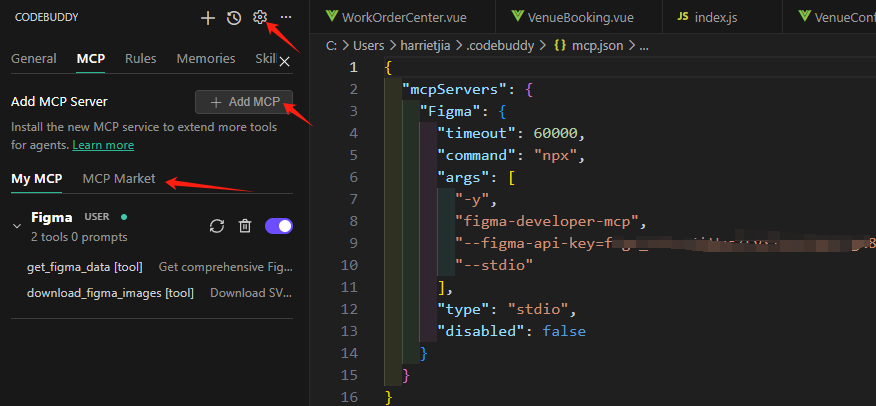The width and height of the screenshot is (876, 406).
Task: Open the VenueBooking.vue editor tab
Action: click(579, 17)
